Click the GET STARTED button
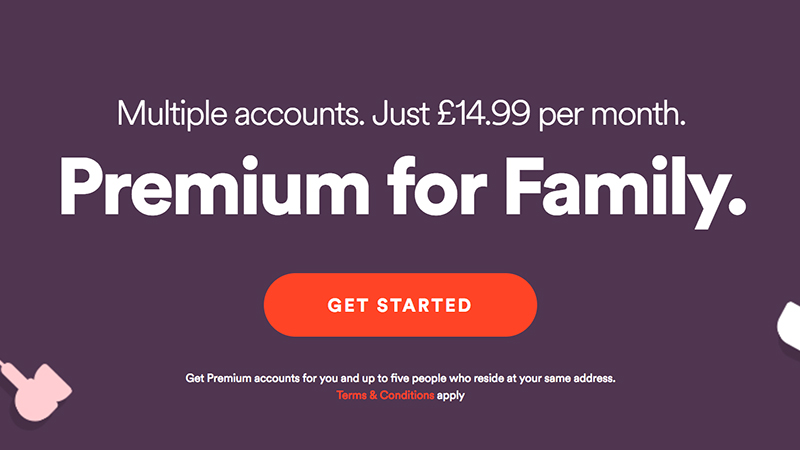 pos(400,305)
